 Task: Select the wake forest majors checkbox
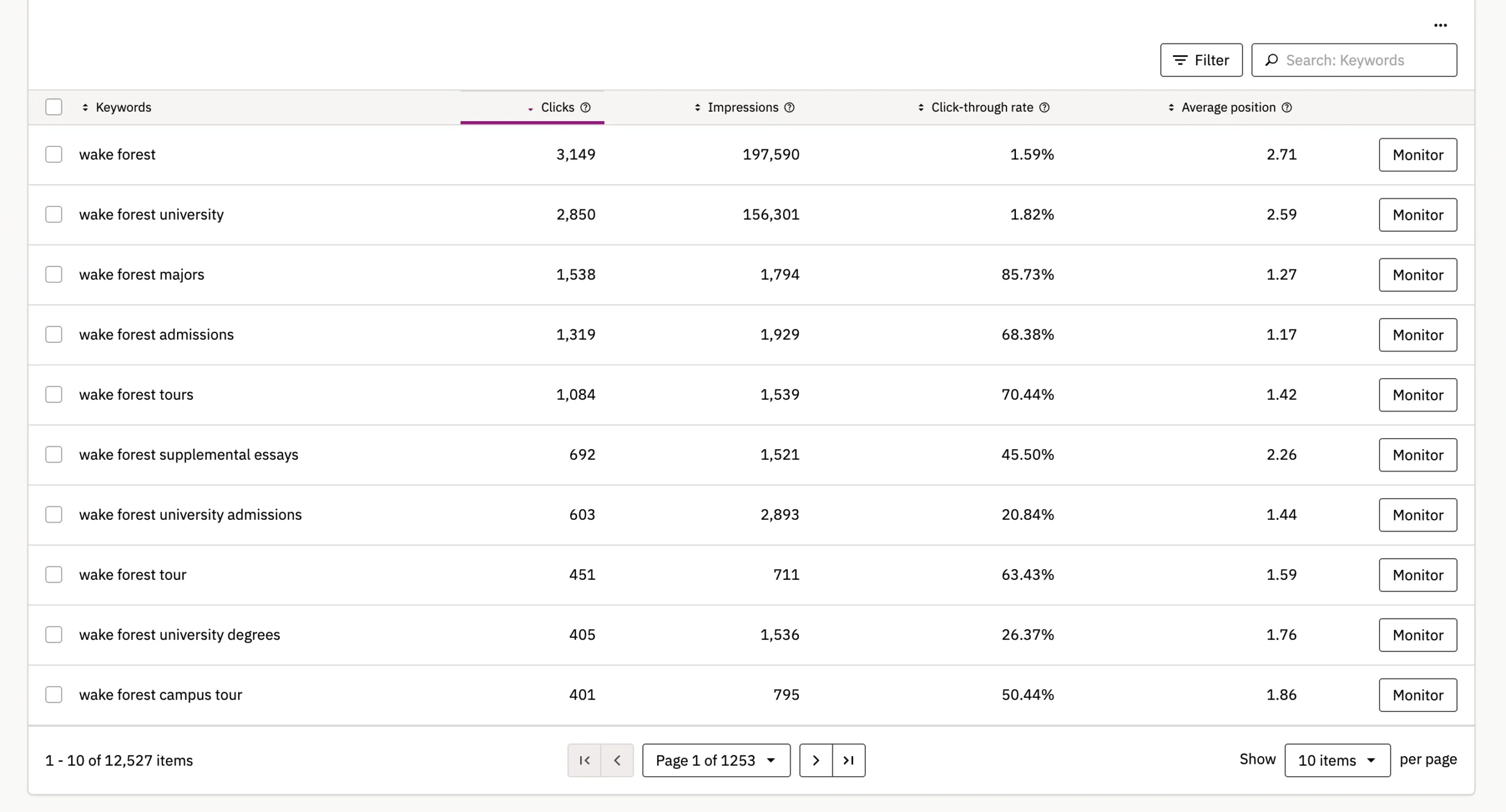(x=54, y=275)
